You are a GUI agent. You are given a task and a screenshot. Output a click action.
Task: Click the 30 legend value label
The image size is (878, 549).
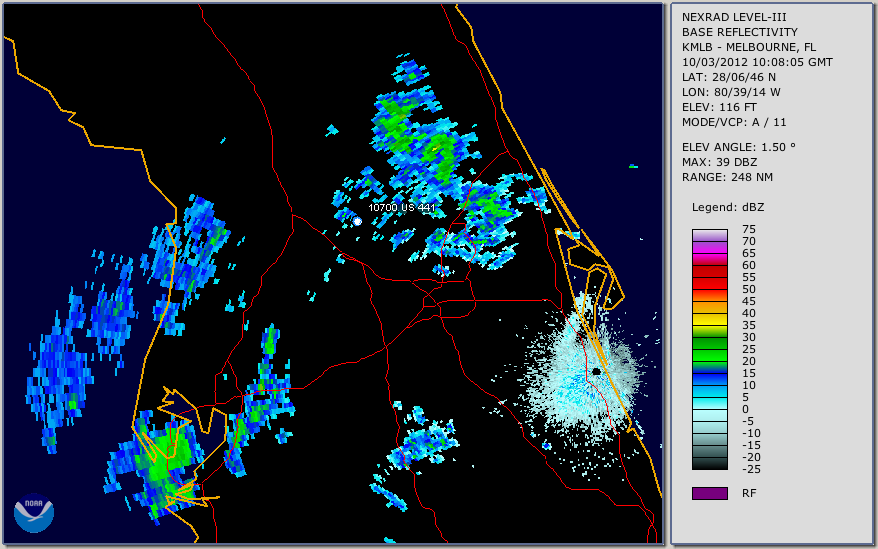[x=749, y=337]
